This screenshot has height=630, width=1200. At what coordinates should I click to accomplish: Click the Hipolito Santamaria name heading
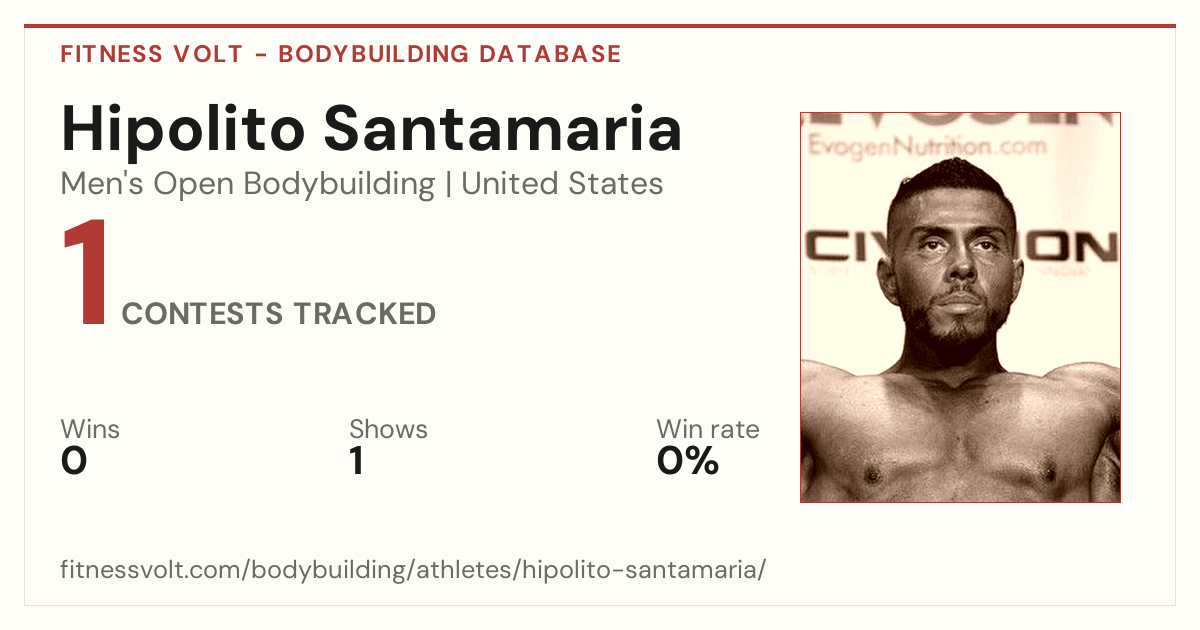tap(371, 129)
